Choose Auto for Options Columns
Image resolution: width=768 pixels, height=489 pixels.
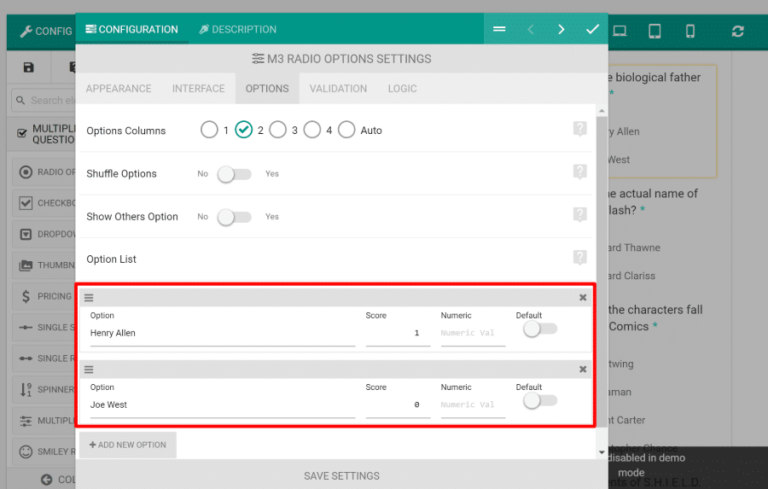[x=347, y=130]
